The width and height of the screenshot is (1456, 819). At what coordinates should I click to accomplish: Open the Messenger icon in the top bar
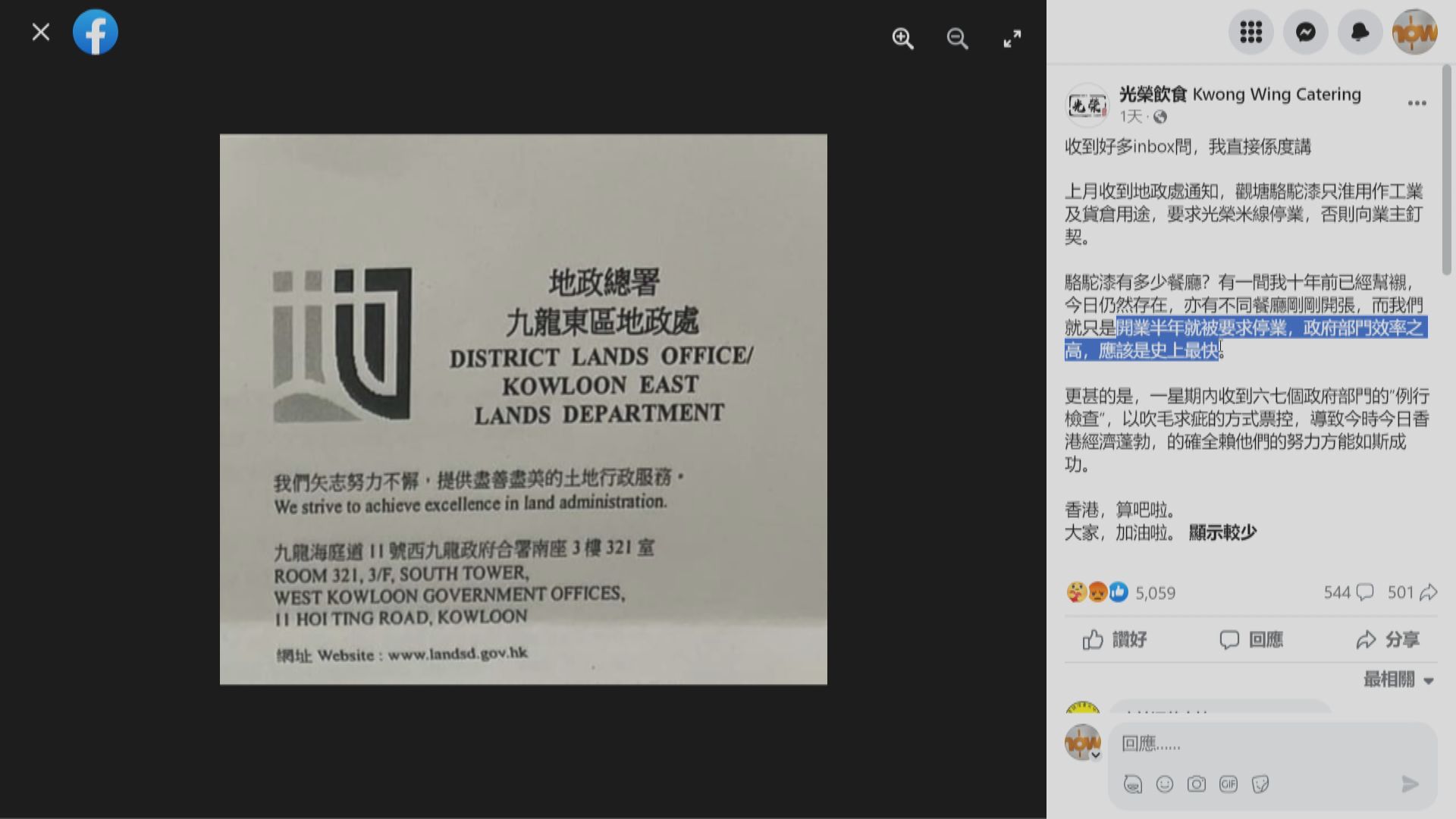1306,32
